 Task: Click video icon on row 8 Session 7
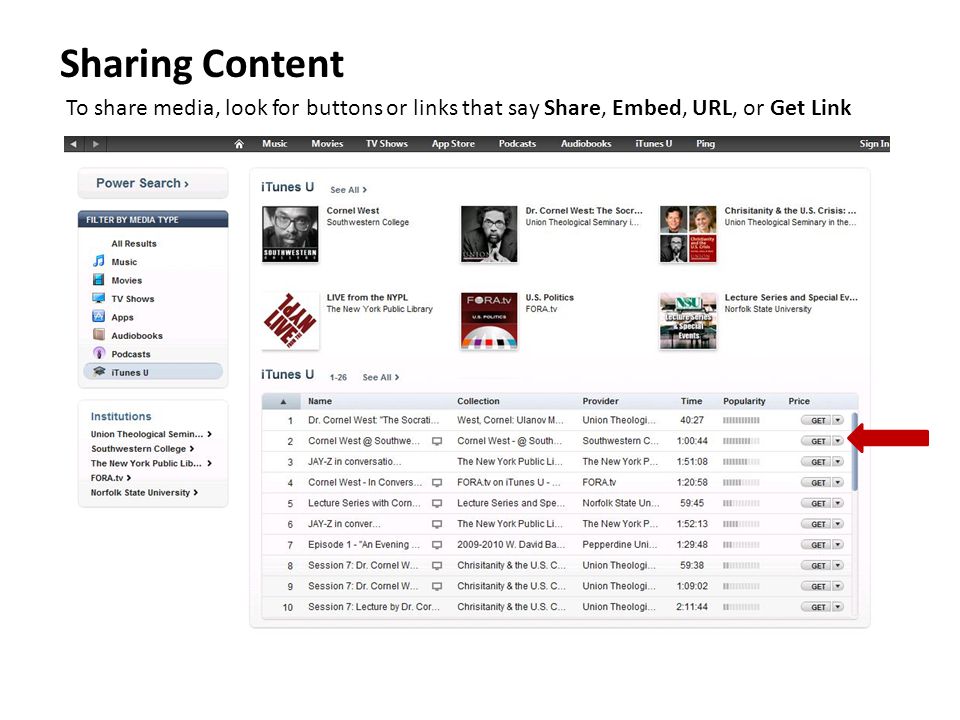(437, 566)
